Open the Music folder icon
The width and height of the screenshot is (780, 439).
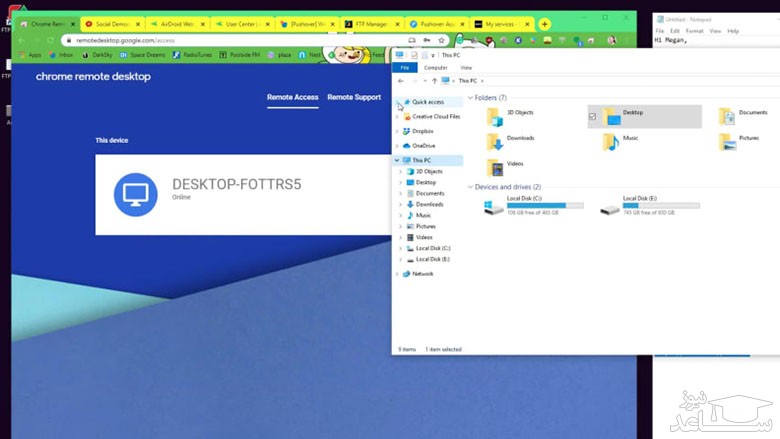point(611,142)
